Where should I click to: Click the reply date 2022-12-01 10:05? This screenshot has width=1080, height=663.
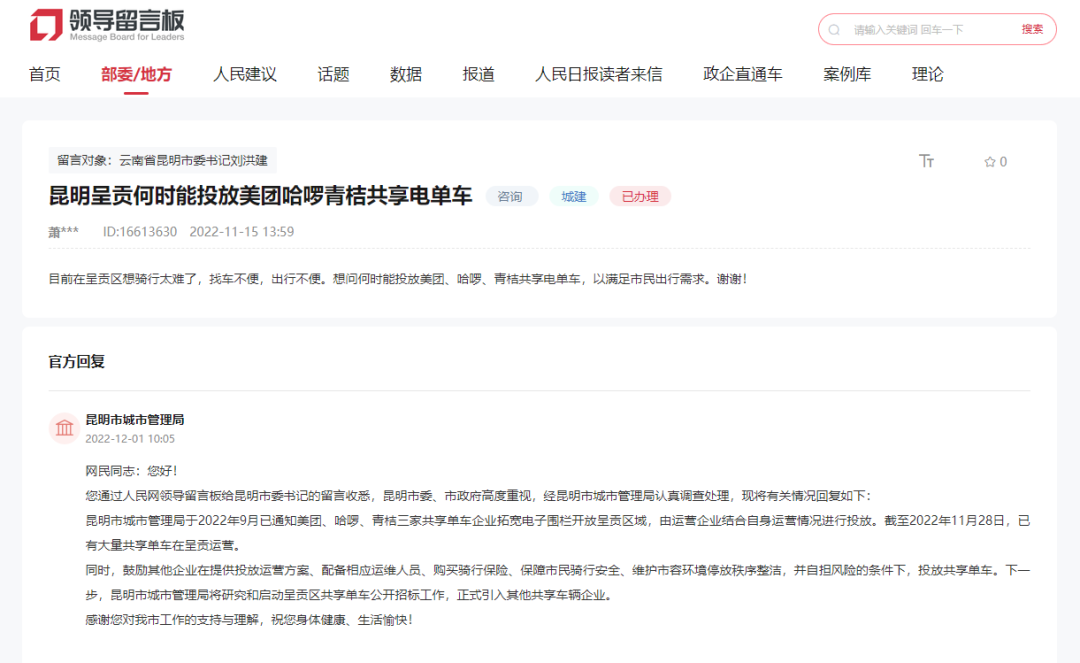coord(130,439)
